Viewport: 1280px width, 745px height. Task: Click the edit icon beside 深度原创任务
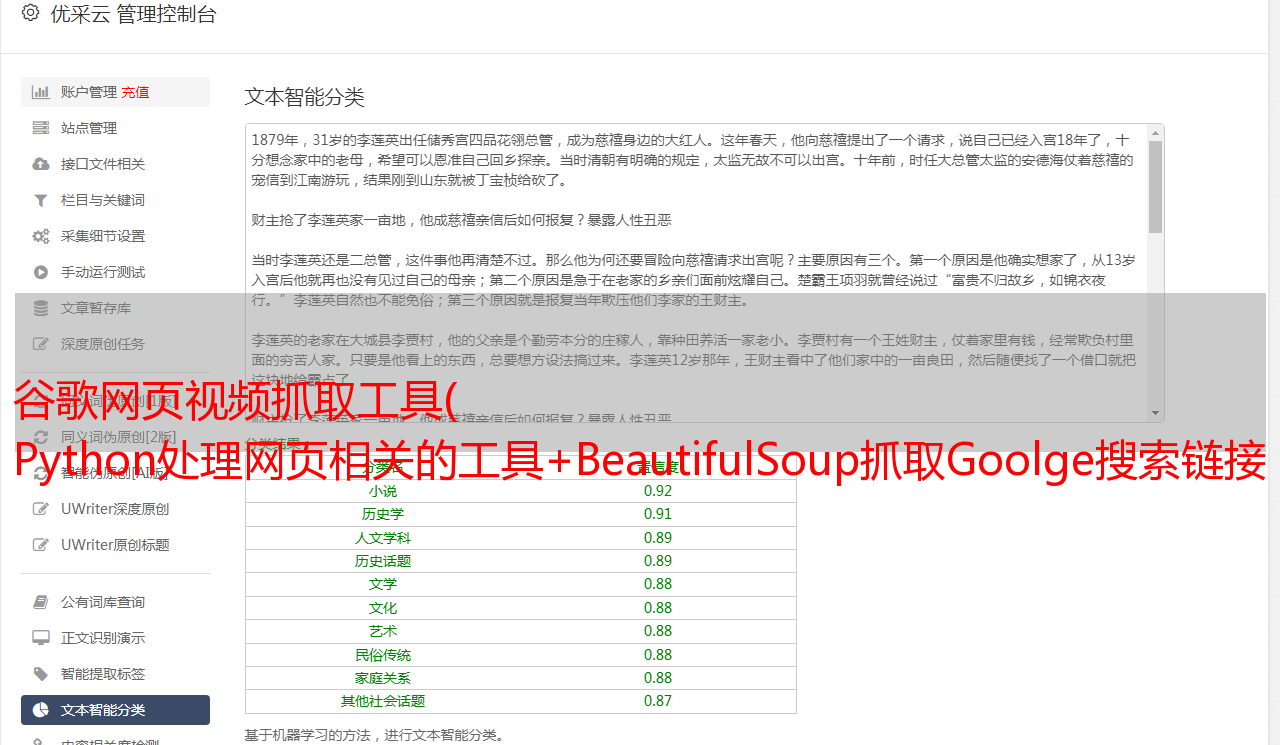tap(41, 344)
